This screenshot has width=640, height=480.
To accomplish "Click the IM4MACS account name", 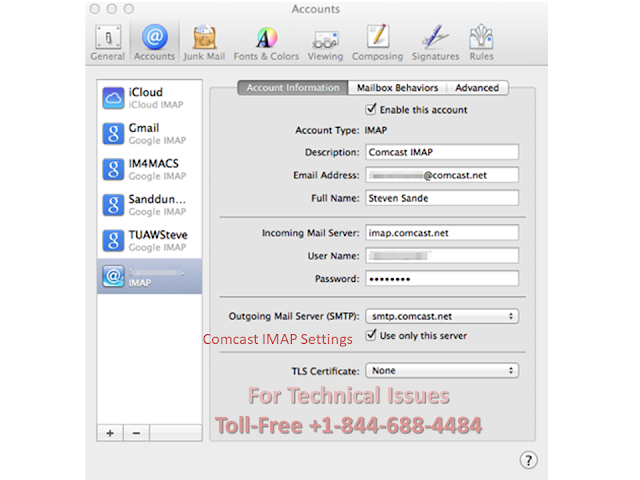I will (153, 163).
